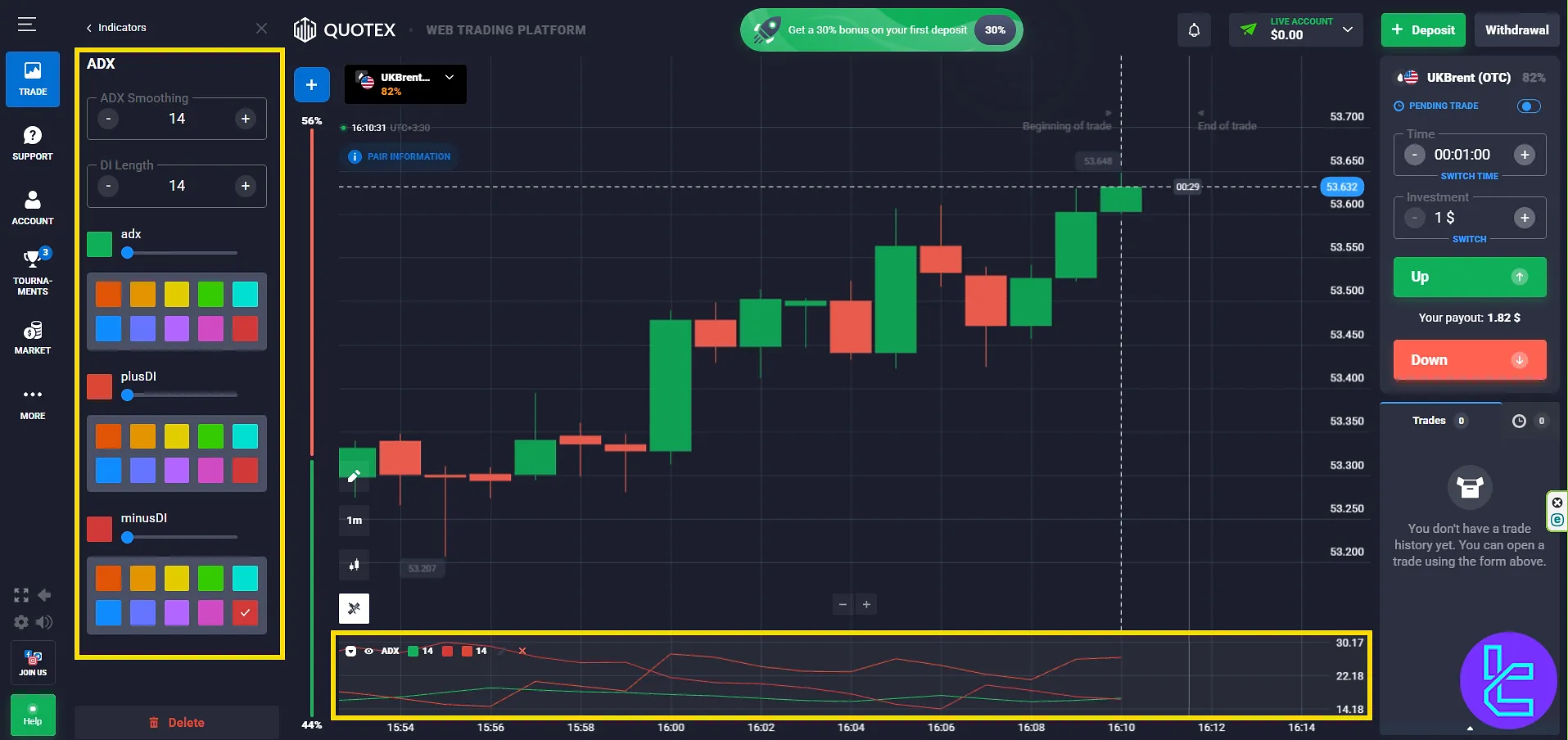Increase DI Length value
The height and width of the screenshot is (740, 1568).
pos(246,186)
